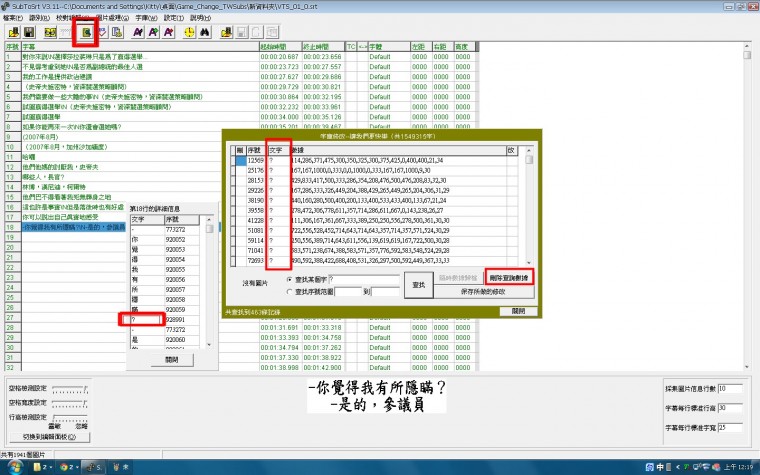The height and width of the screenshot is (475, 760).
Task: Click the 字幕每行標准字寬 input field
Action: point(730,428)
